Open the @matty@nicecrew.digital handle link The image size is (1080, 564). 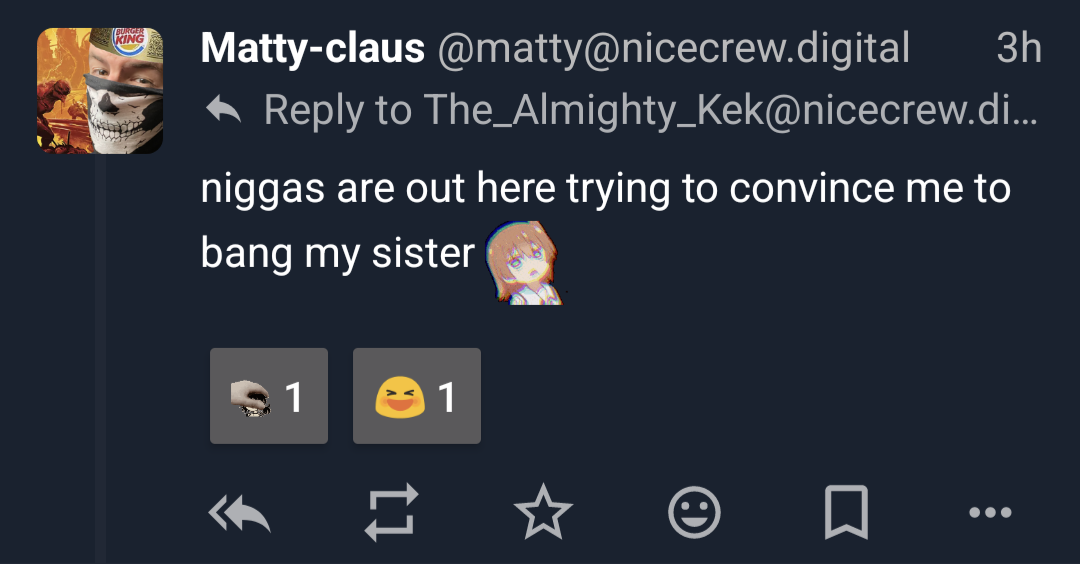pyautogui.click(x=673, y=48)
